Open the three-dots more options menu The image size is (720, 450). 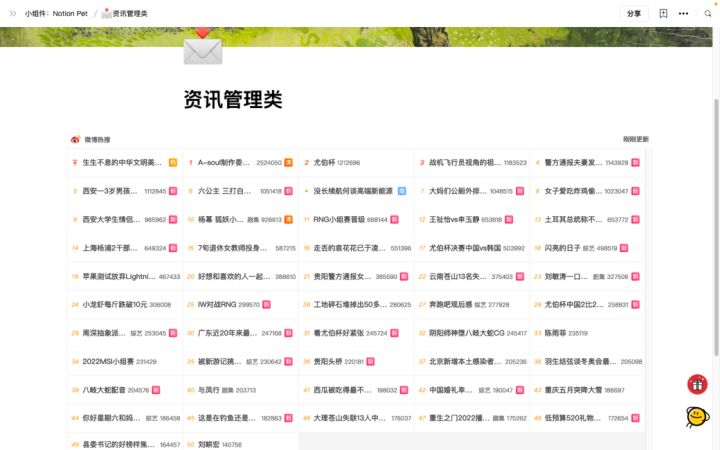point(683,13)
